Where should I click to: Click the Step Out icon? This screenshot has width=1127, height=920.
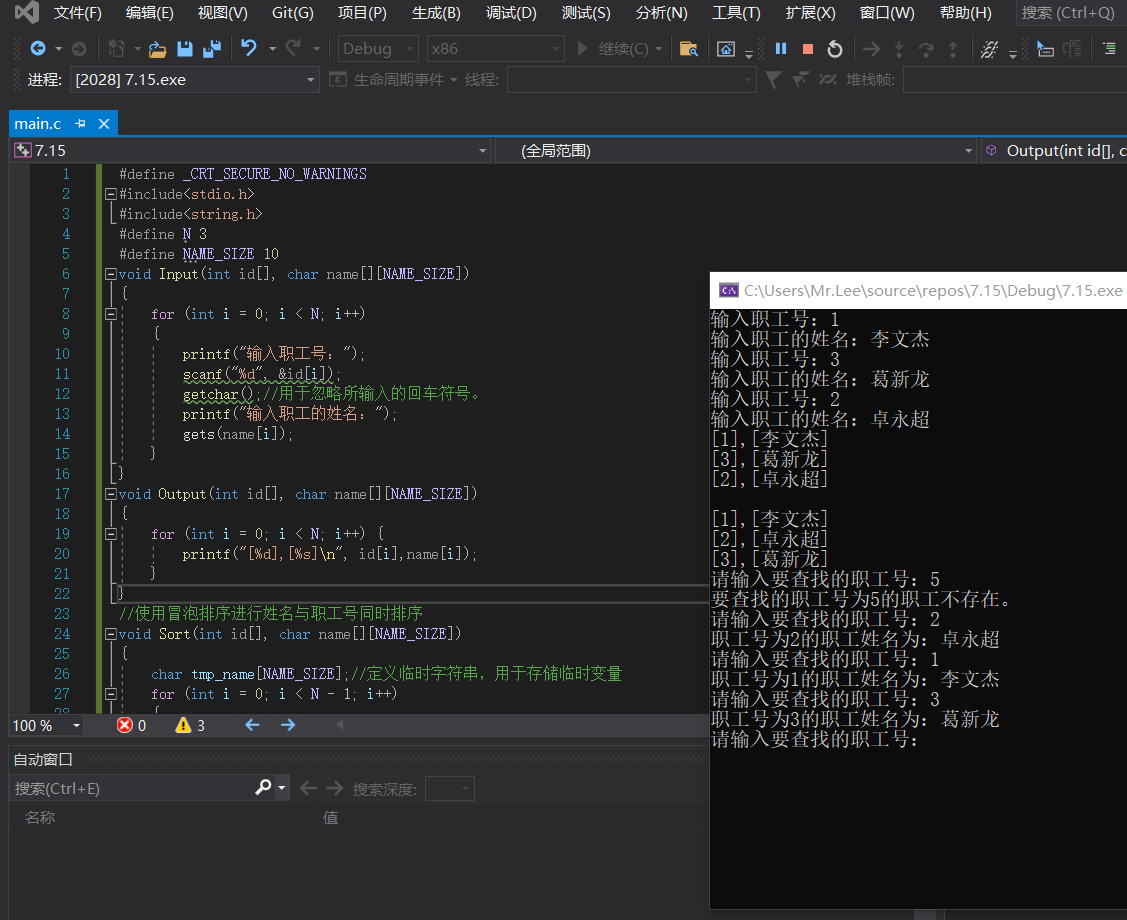point(953,48)
